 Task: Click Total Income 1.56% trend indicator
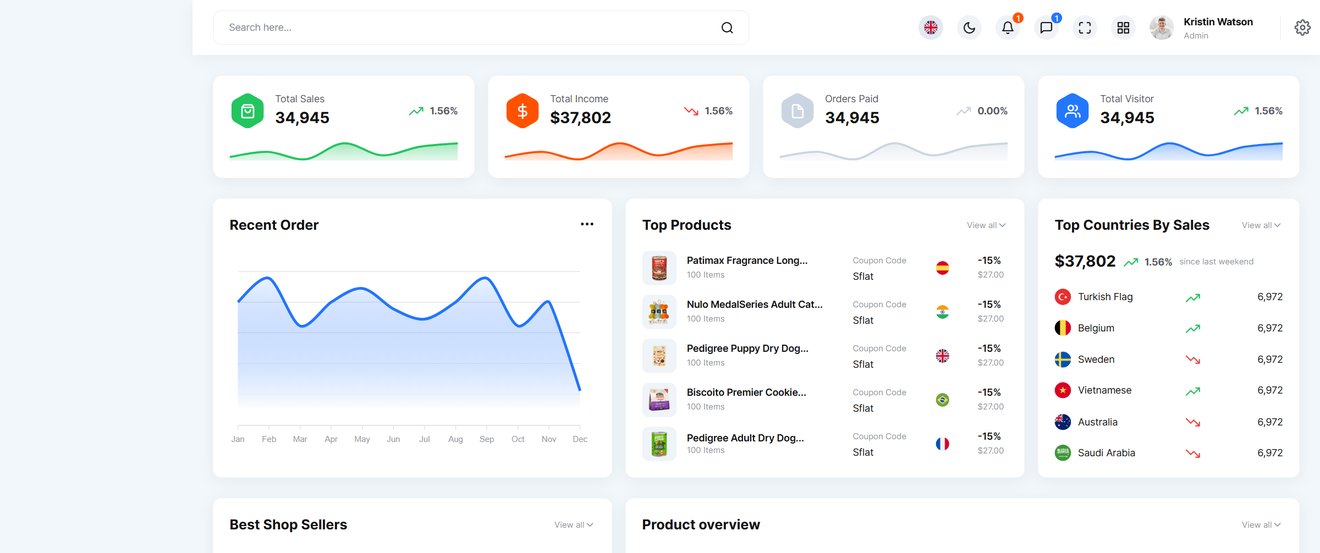tap(708, 111)
